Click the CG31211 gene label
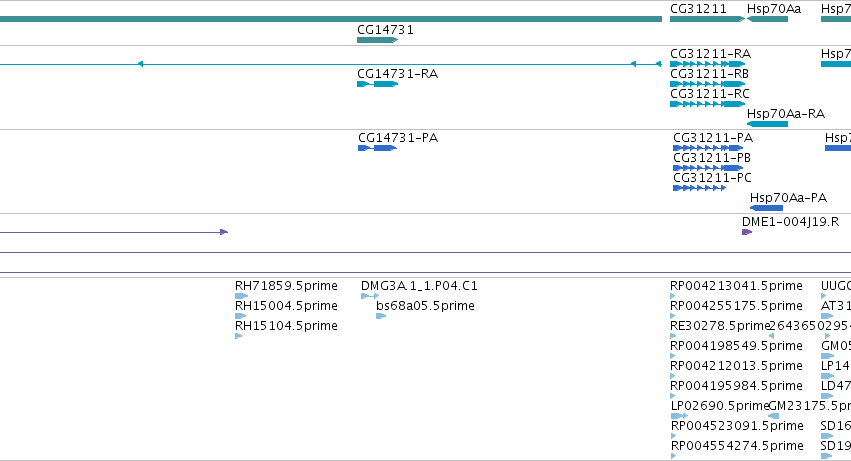851x461 pixels. point(698,9)
